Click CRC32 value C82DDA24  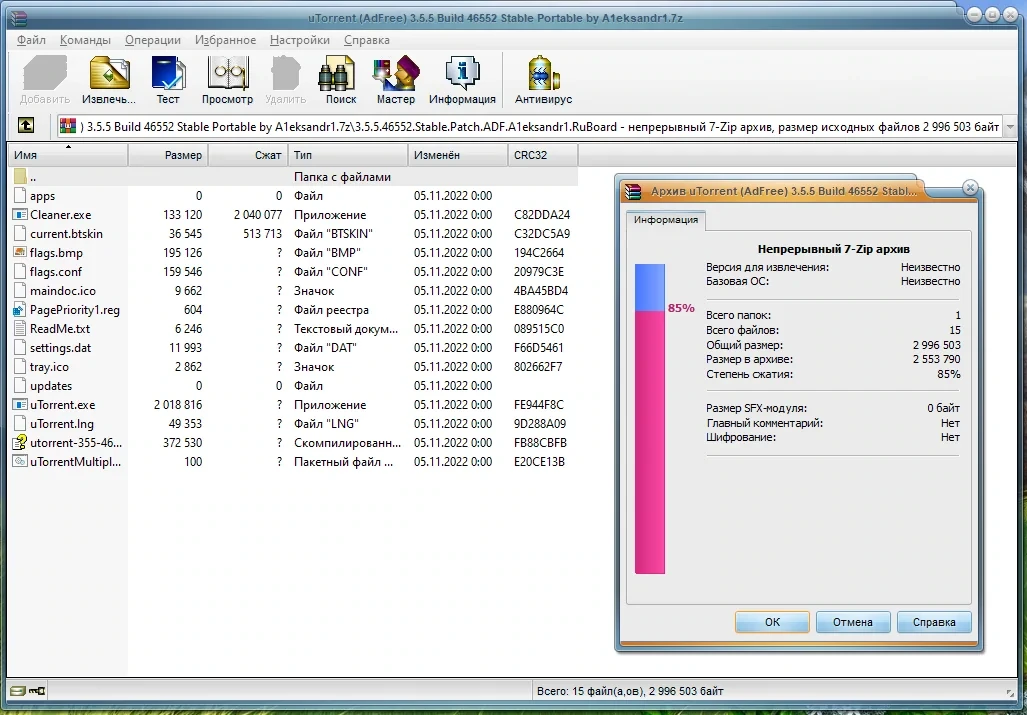pos(542,215)
